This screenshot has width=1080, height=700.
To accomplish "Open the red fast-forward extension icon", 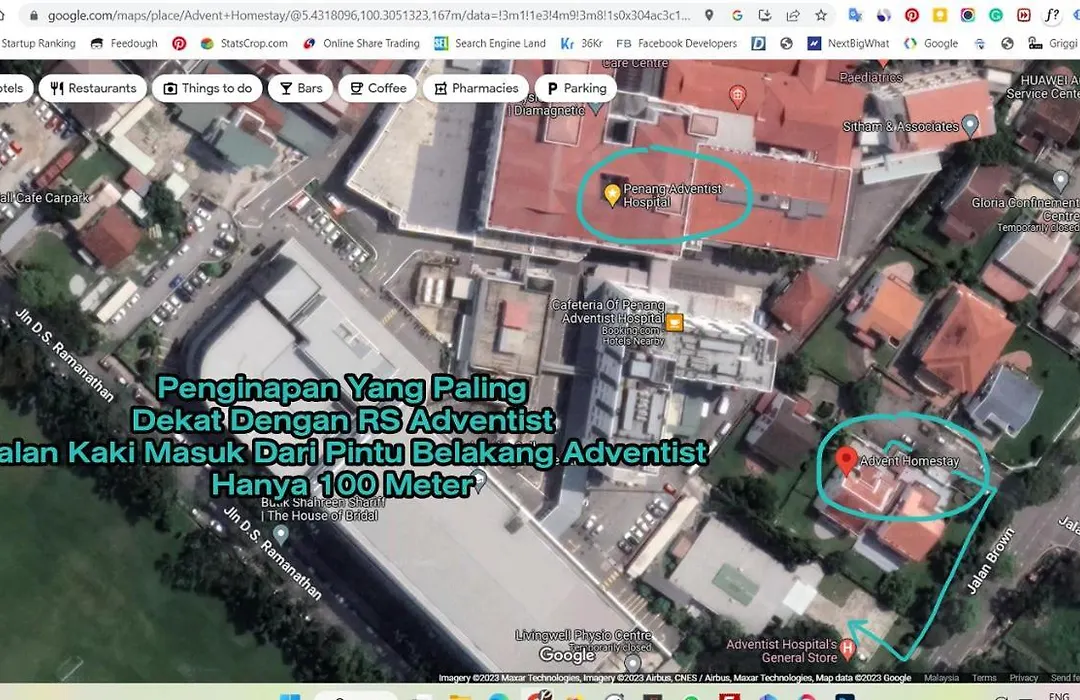I will pyautogui.click(x=1024, y=15).
